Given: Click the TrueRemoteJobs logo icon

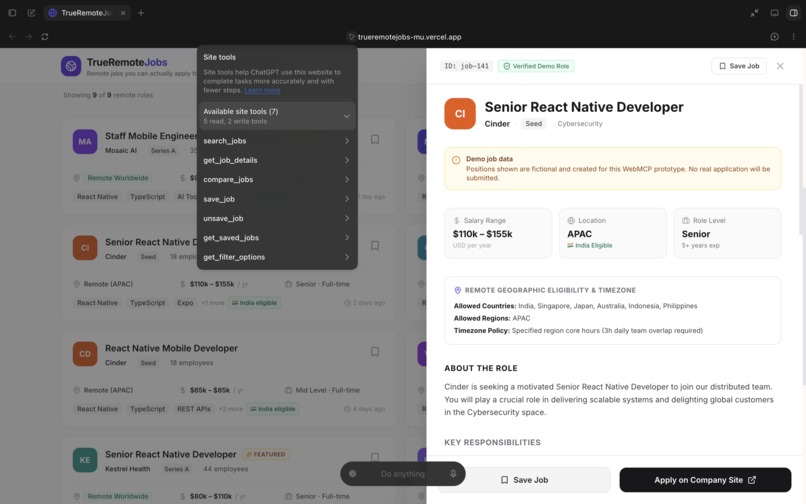Looking at the screenshot, I should click(x=71, y=66).
